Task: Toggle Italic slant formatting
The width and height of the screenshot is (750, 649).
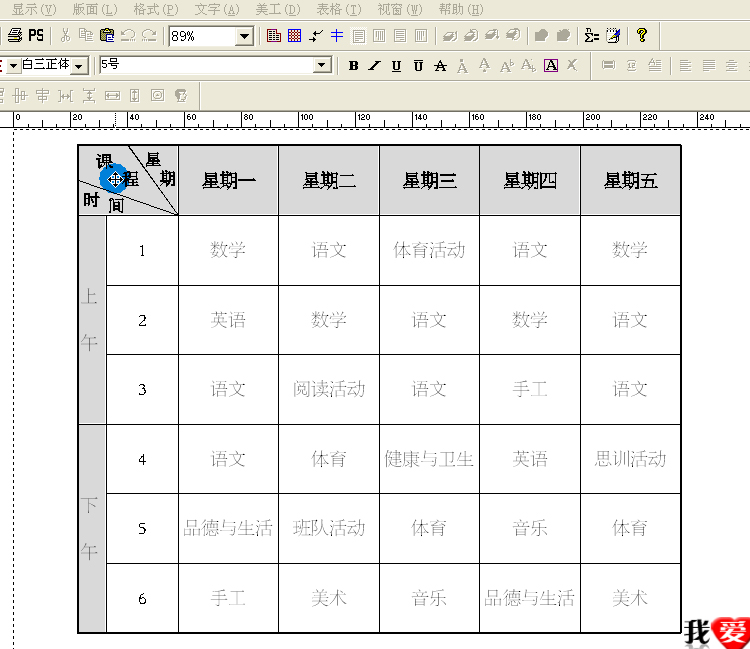Action: 375,66
